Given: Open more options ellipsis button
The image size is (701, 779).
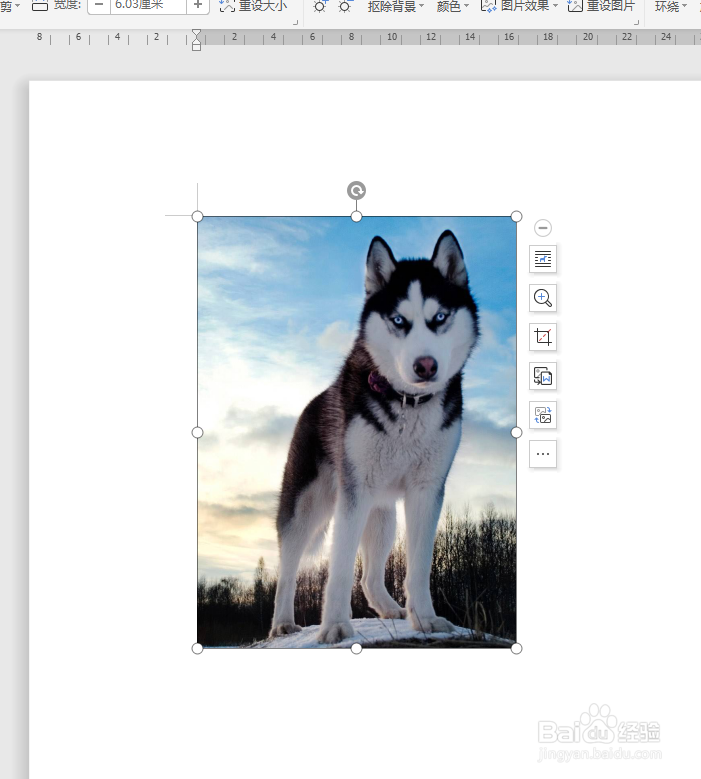Looking at the screenshot, I should (x=543, y=454).
